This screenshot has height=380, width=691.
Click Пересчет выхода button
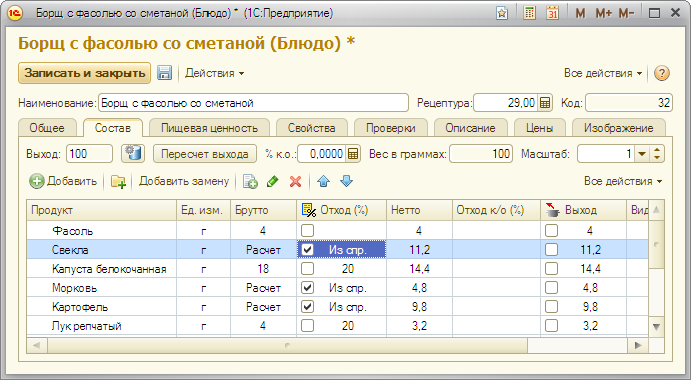coord(204,154)
